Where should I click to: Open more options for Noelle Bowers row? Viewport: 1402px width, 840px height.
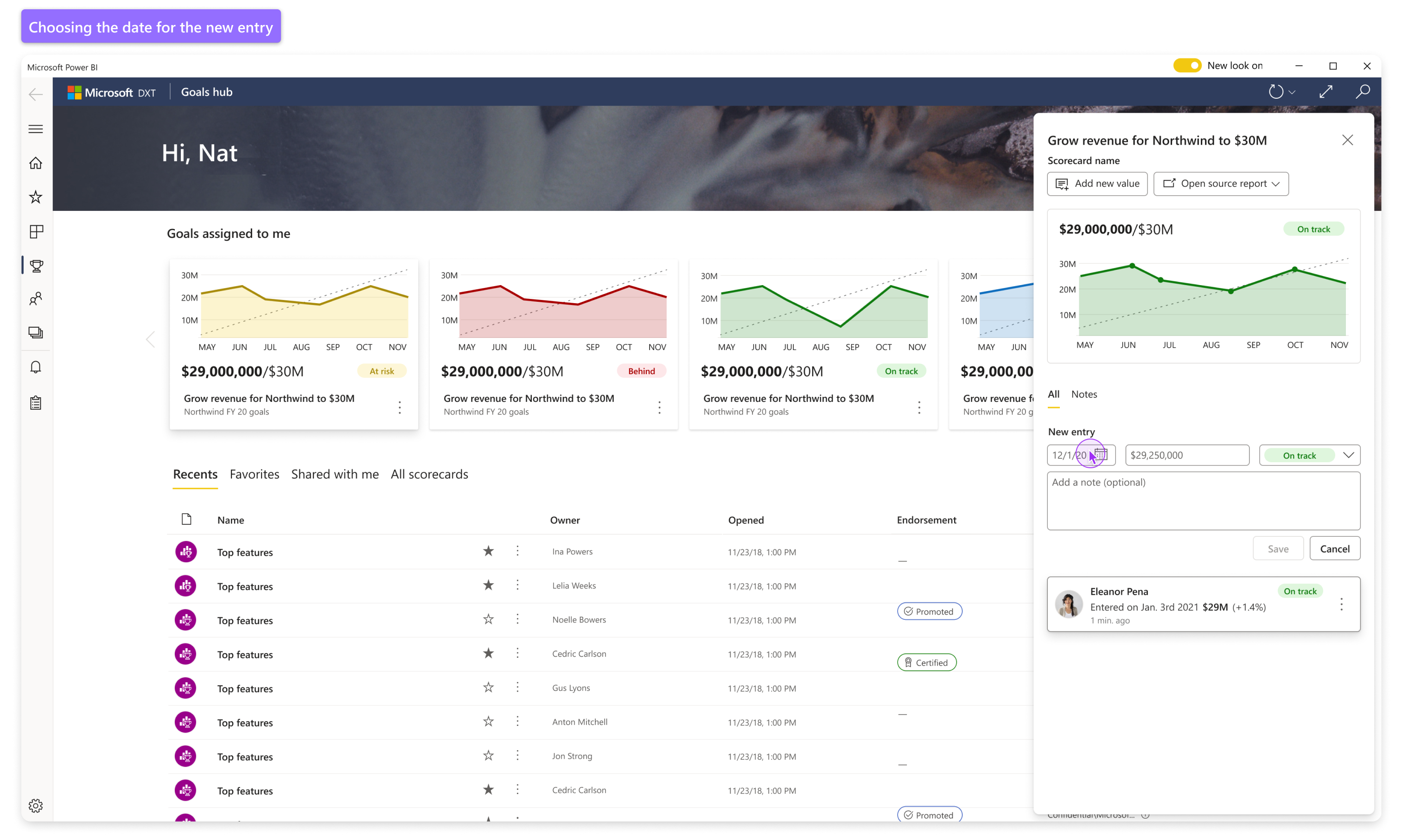tap(517, 619)
